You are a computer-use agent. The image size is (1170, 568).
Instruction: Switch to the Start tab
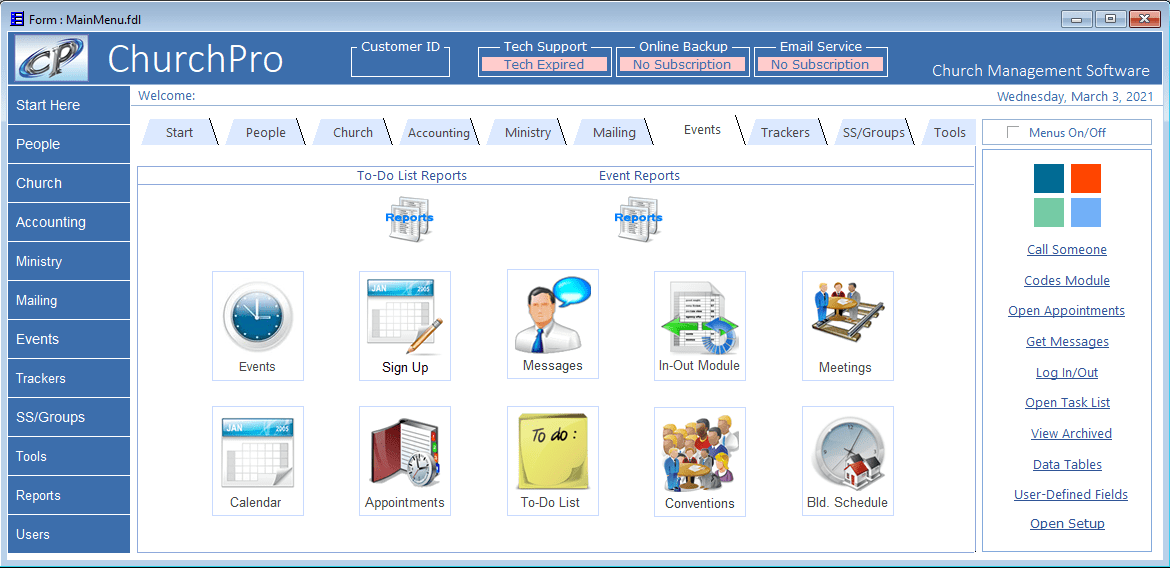tap(179, 132)
